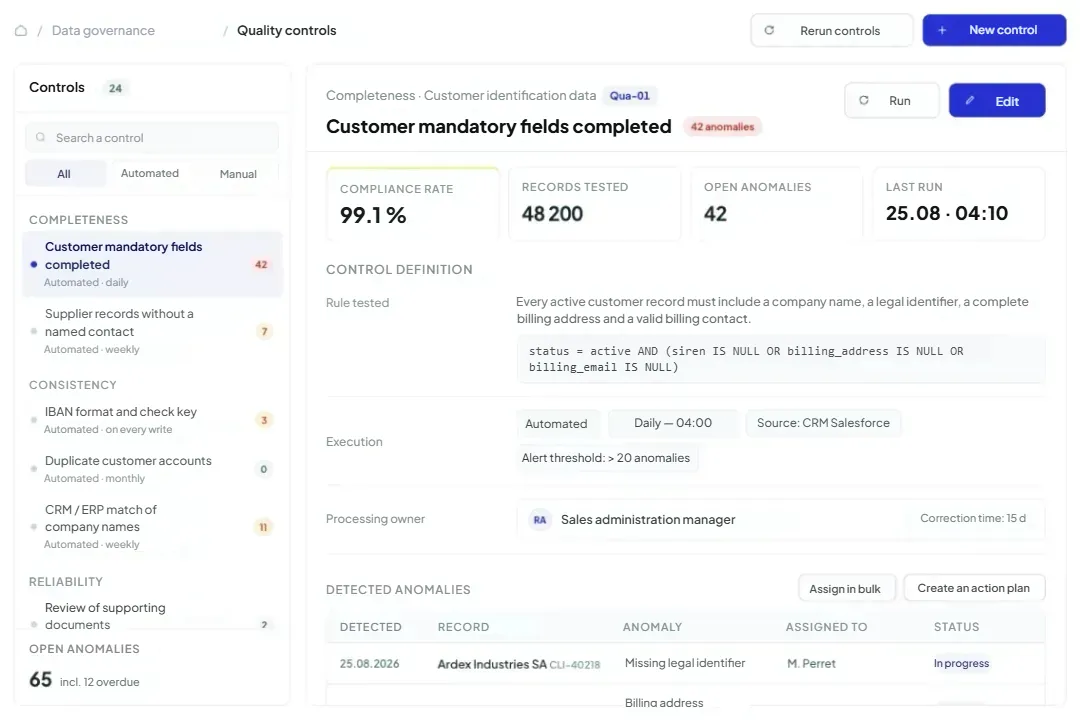Screen dimensions: 1080x720
Task: Click the 3 badge for IBAN format
Action: [264, 420]
